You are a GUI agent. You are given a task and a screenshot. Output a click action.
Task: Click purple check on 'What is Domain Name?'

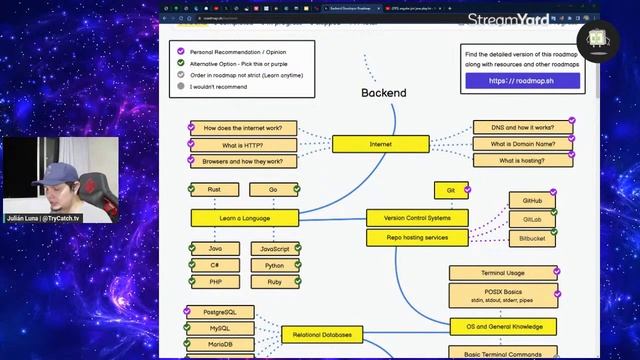coord(571,138)
